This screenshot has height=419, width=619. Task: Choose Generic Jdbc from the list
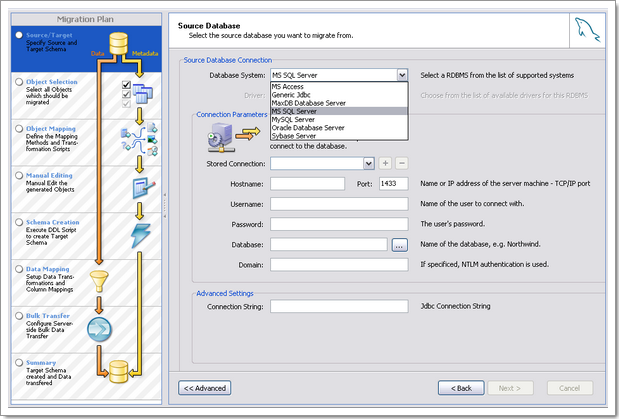[x=339, y=95]
